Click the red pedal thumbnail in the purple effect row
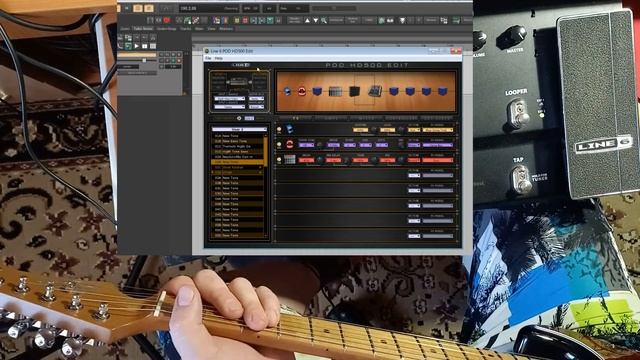The height and width of the screenshot is (360, 640). click(289, 144)
